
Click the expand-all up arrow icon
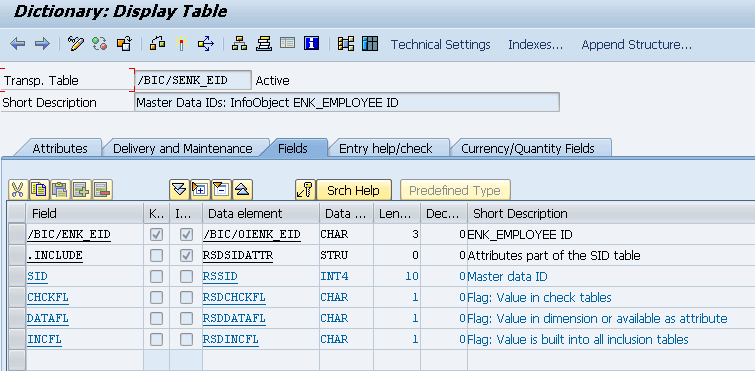click(x=243, y=190)
